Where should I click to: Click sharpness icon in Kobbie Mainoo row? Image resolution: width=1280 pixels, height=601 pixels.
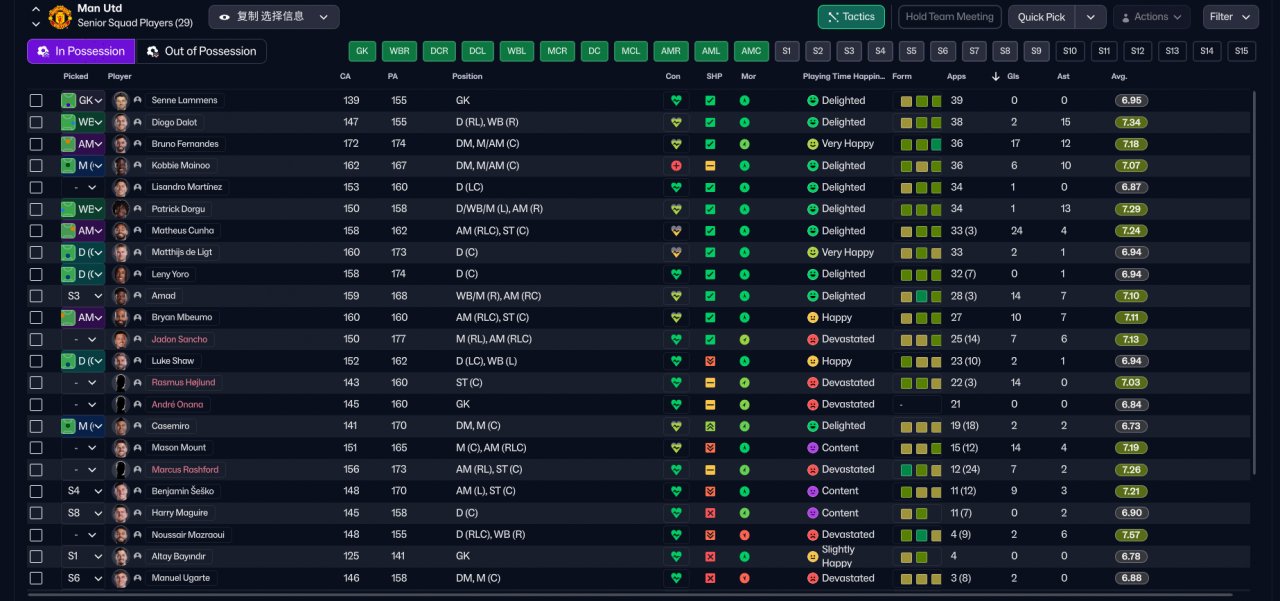[x=710, y=166]
